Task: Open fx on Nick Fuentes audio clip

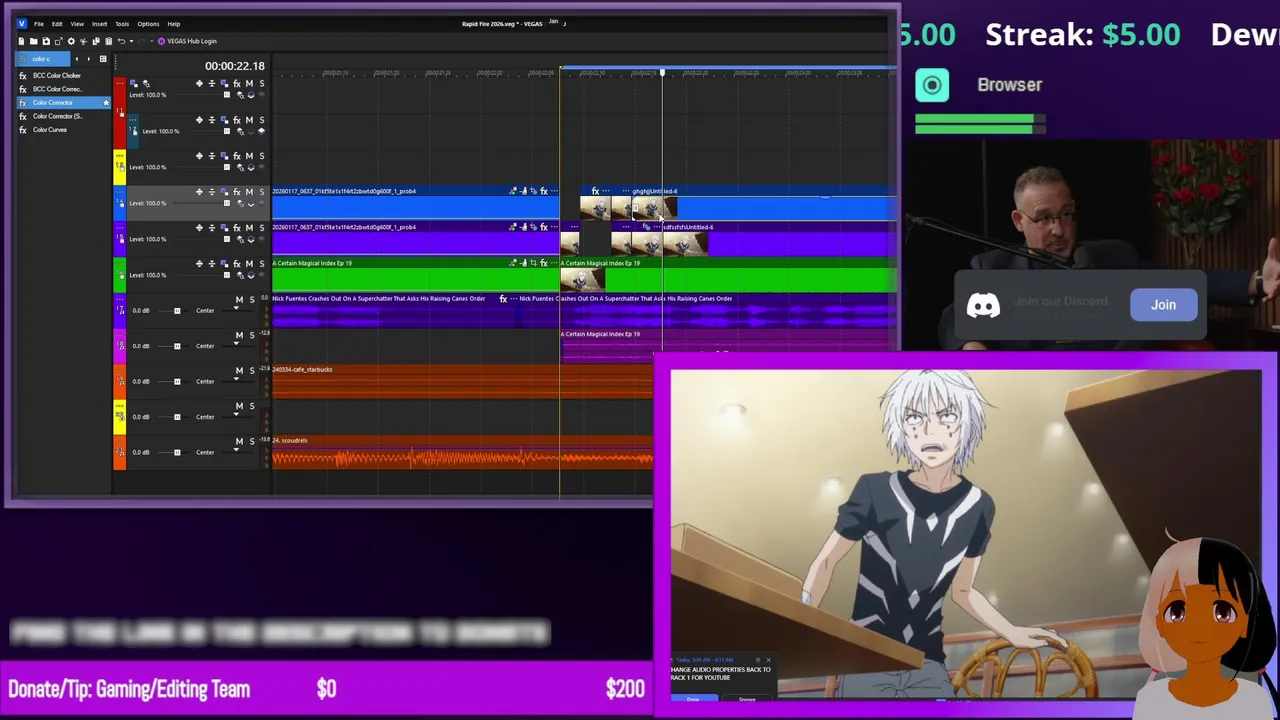Action: coord(502,298)
